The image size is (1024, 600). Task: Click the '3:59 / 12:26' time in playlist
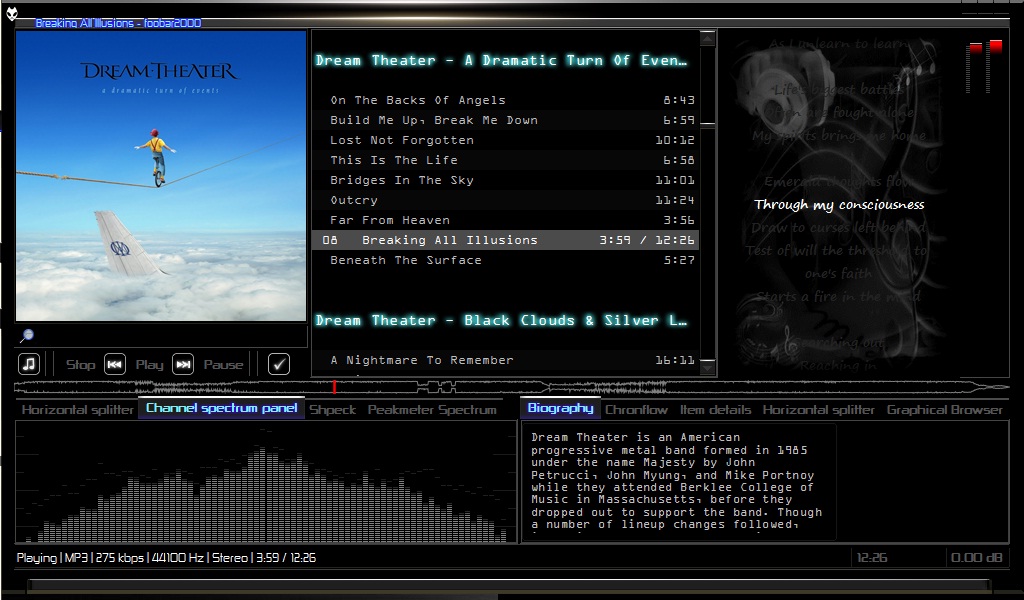tap(647, 240)
